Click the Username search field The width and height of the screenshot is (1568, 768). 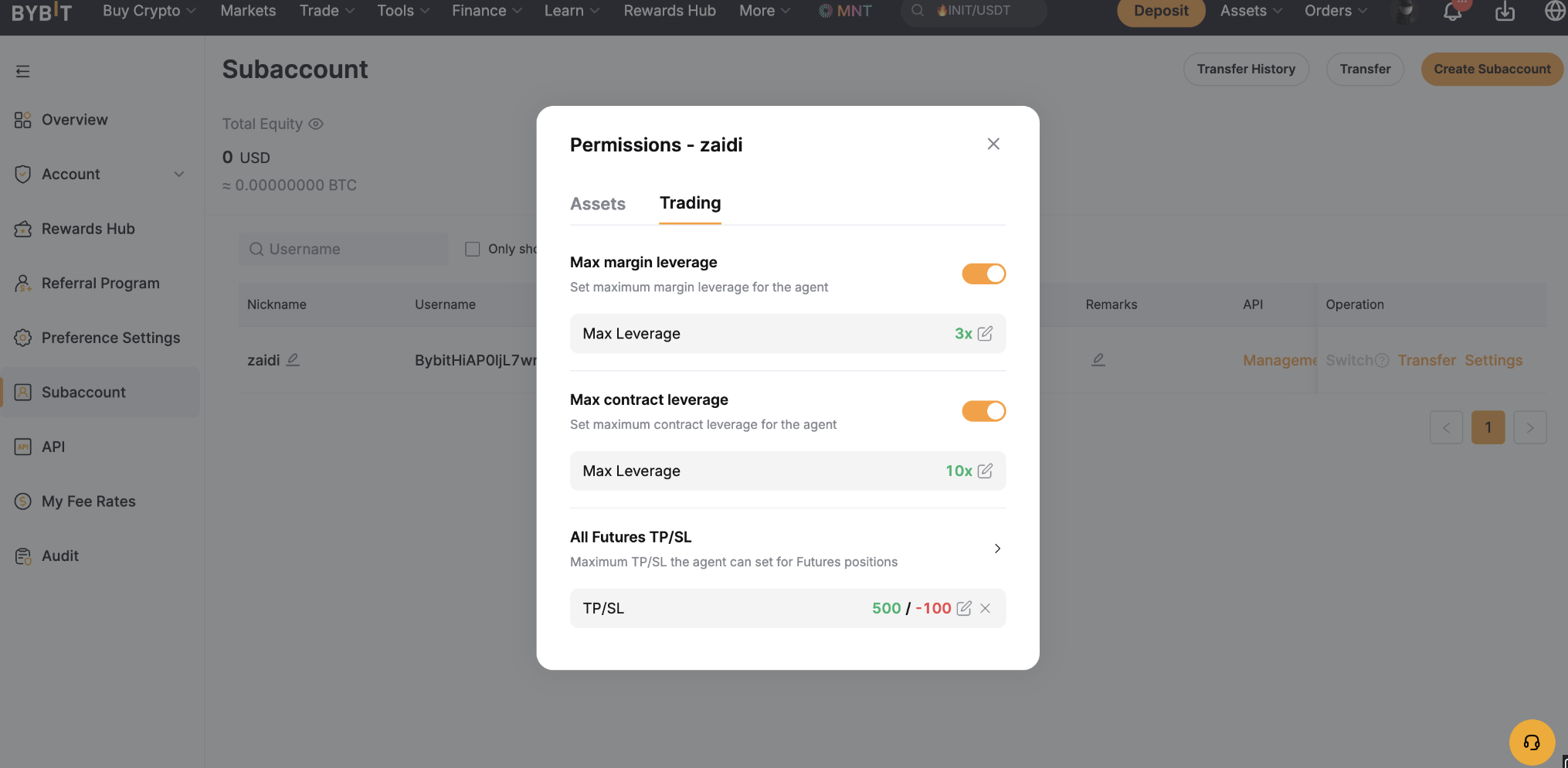[x=344, y=249]
